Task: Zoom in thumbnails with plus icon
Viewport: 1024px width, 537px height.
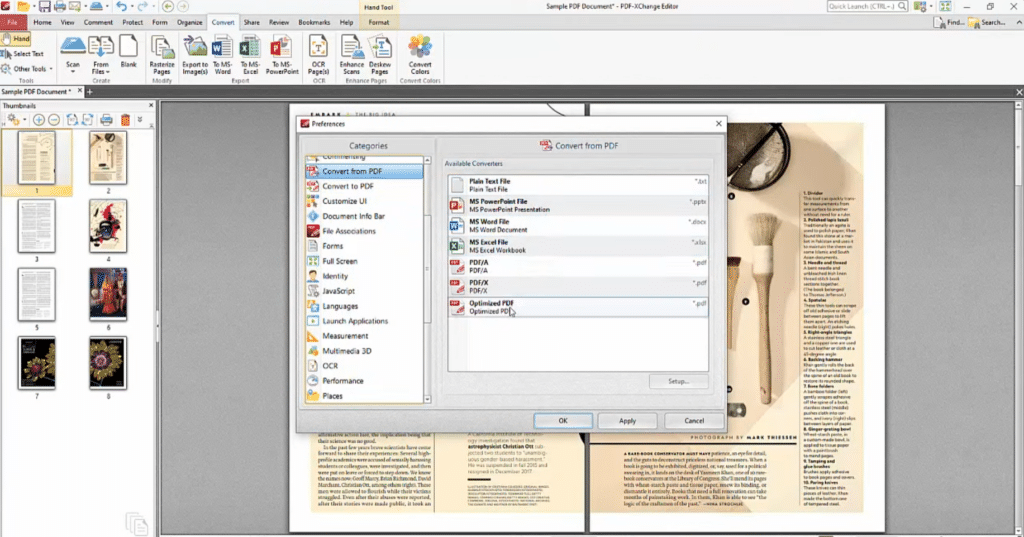Action: pos(39,120)
